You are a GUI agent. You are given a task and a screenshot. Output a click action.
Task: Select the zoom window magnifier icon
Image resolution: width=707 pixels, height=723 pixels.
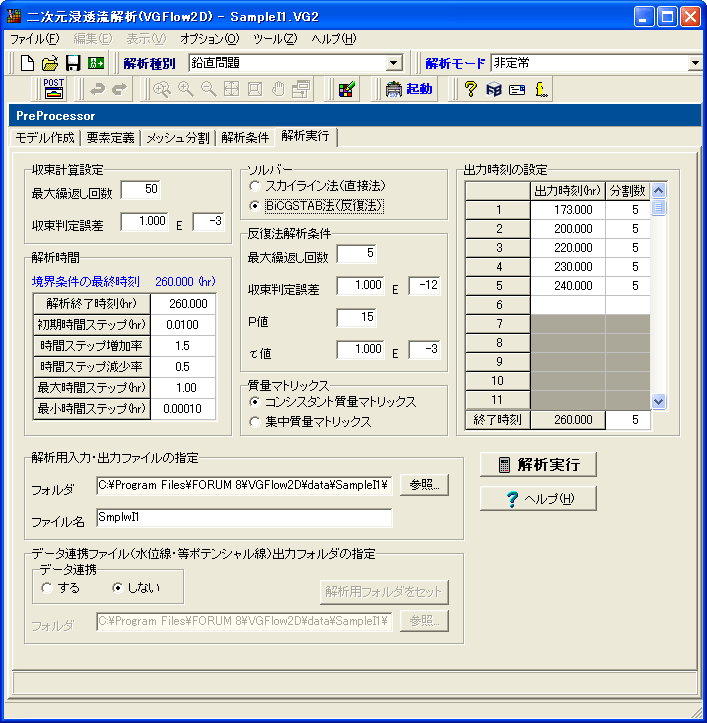pos(162,89)
